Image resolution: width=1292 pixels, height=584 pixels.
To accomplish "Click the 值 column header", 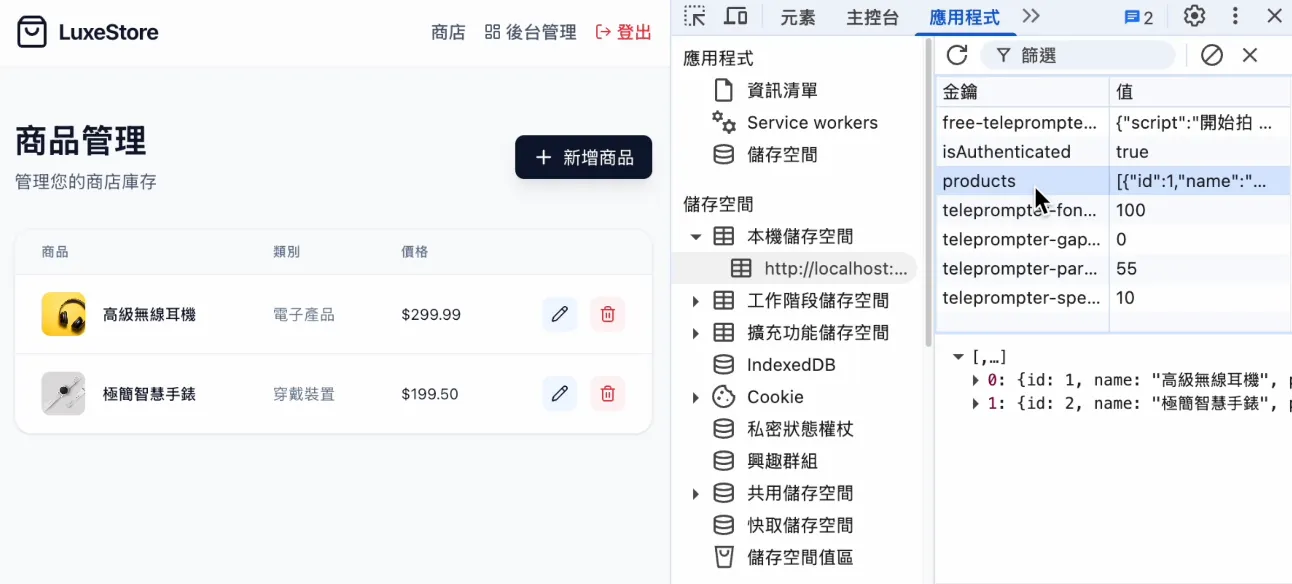I will (x=1200, y=91).
